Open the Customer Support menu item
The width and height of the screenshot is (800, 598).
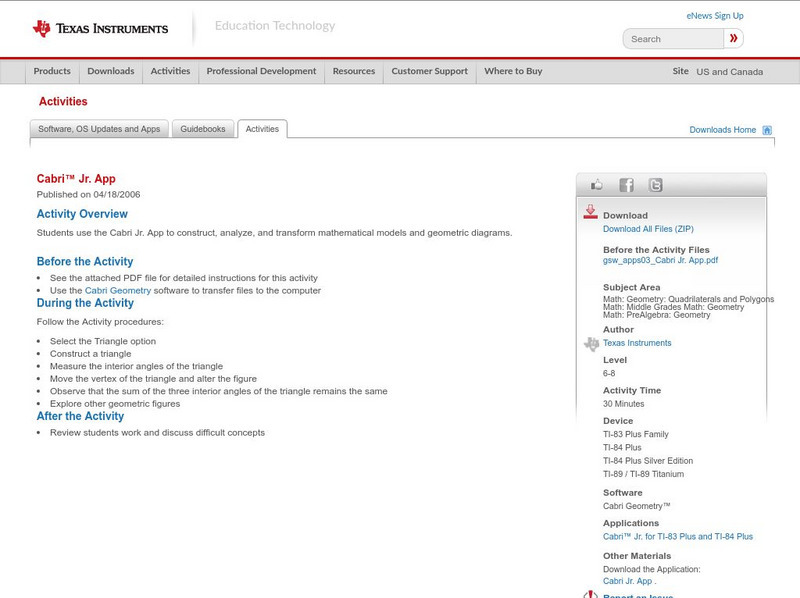[429, 71]
